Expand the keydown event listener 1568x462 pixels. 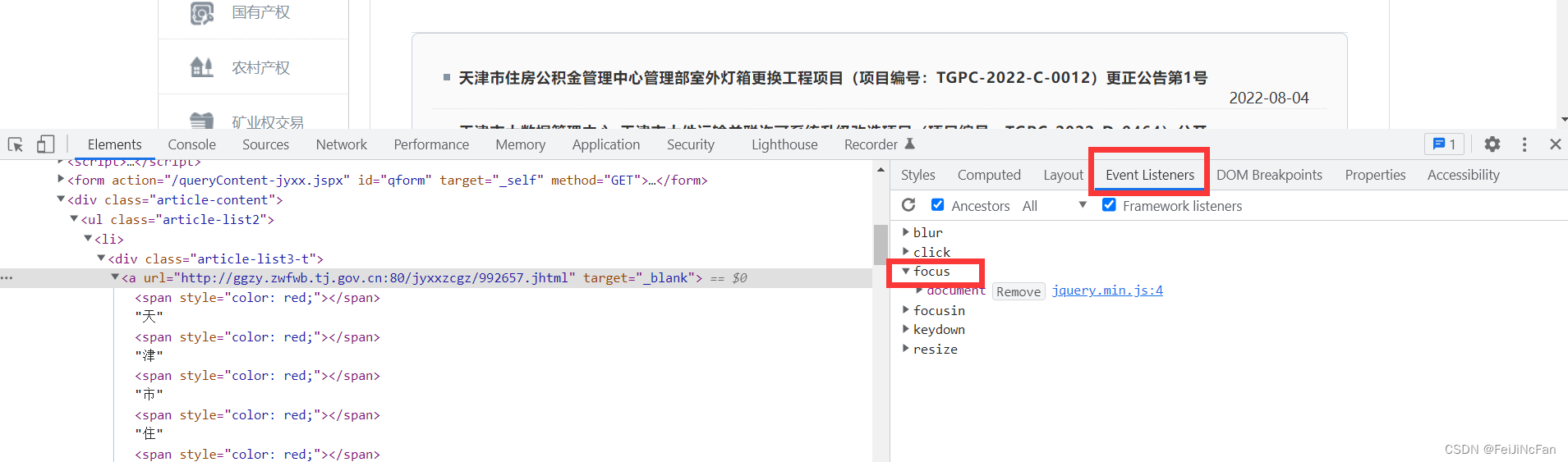pos(906,329)
